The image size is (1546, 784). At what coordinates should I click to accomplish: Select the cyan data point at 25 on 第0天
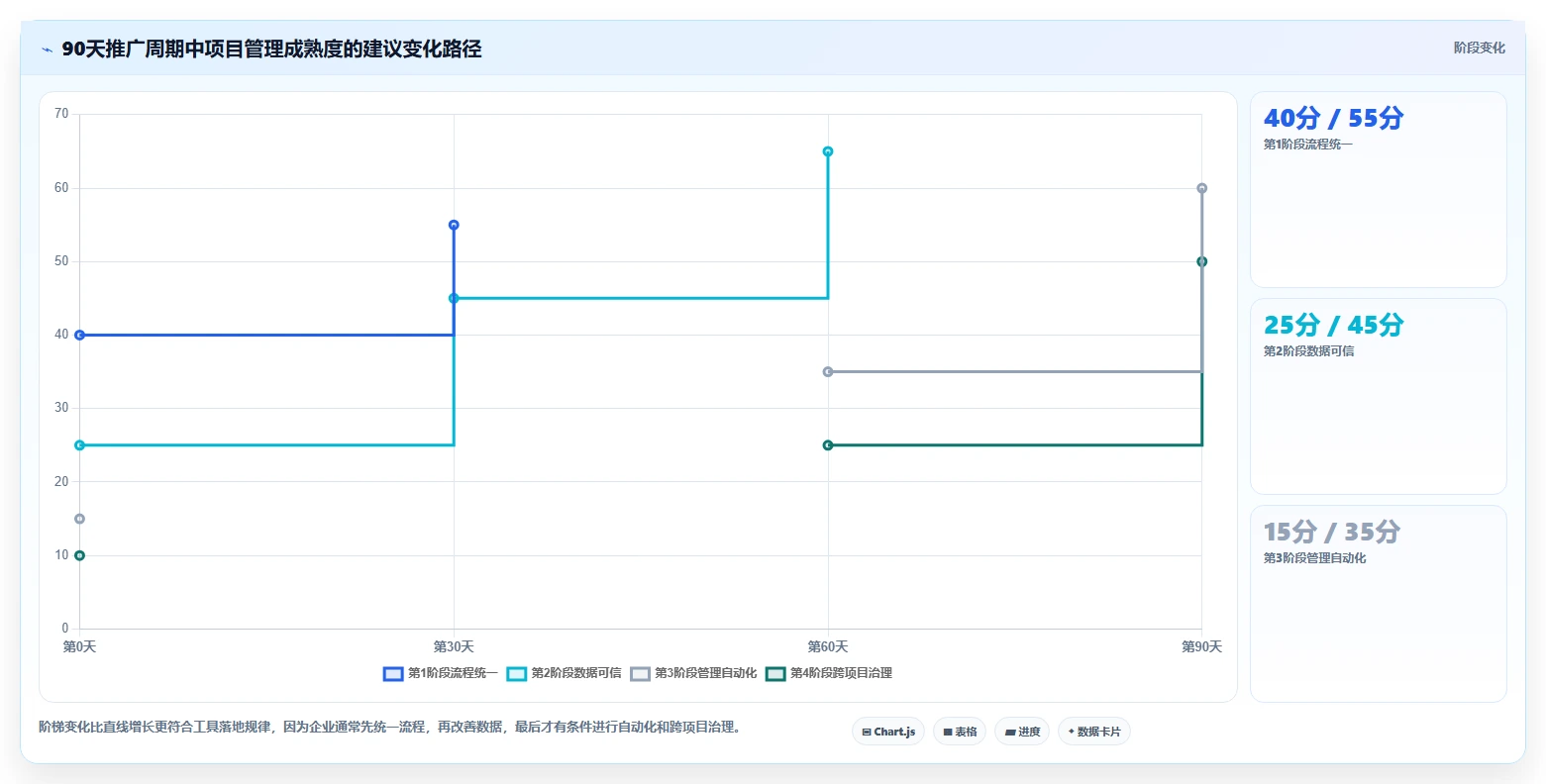tap(79, 445)
